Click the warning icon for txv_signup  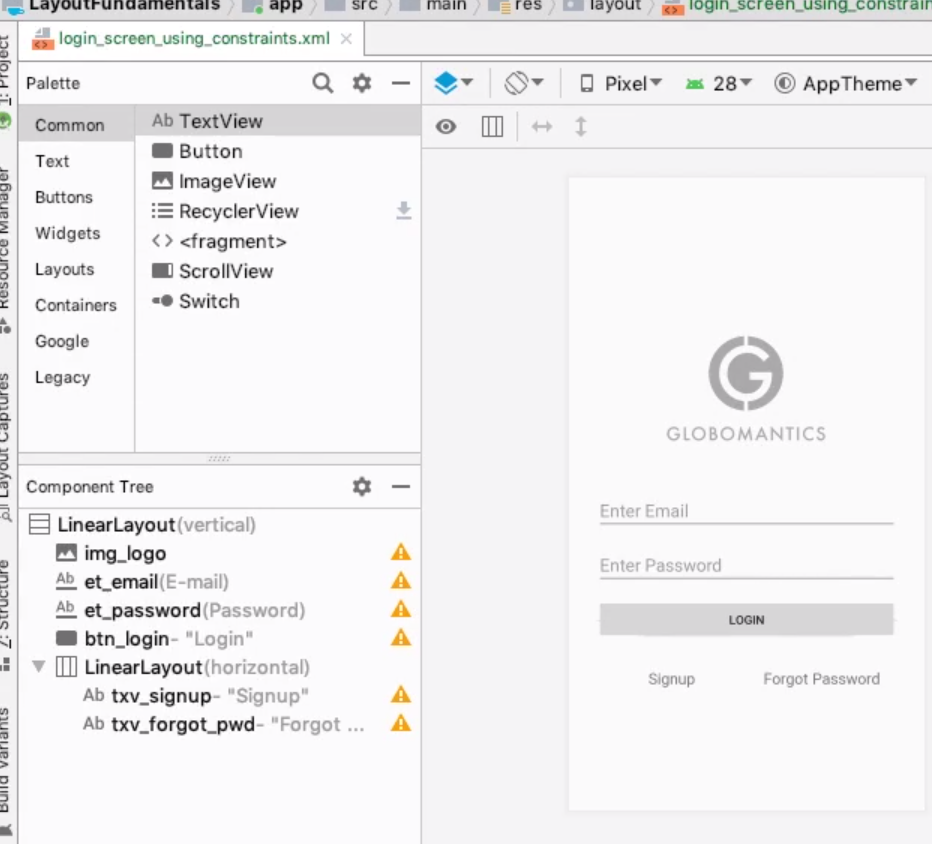tap(401, 695)
